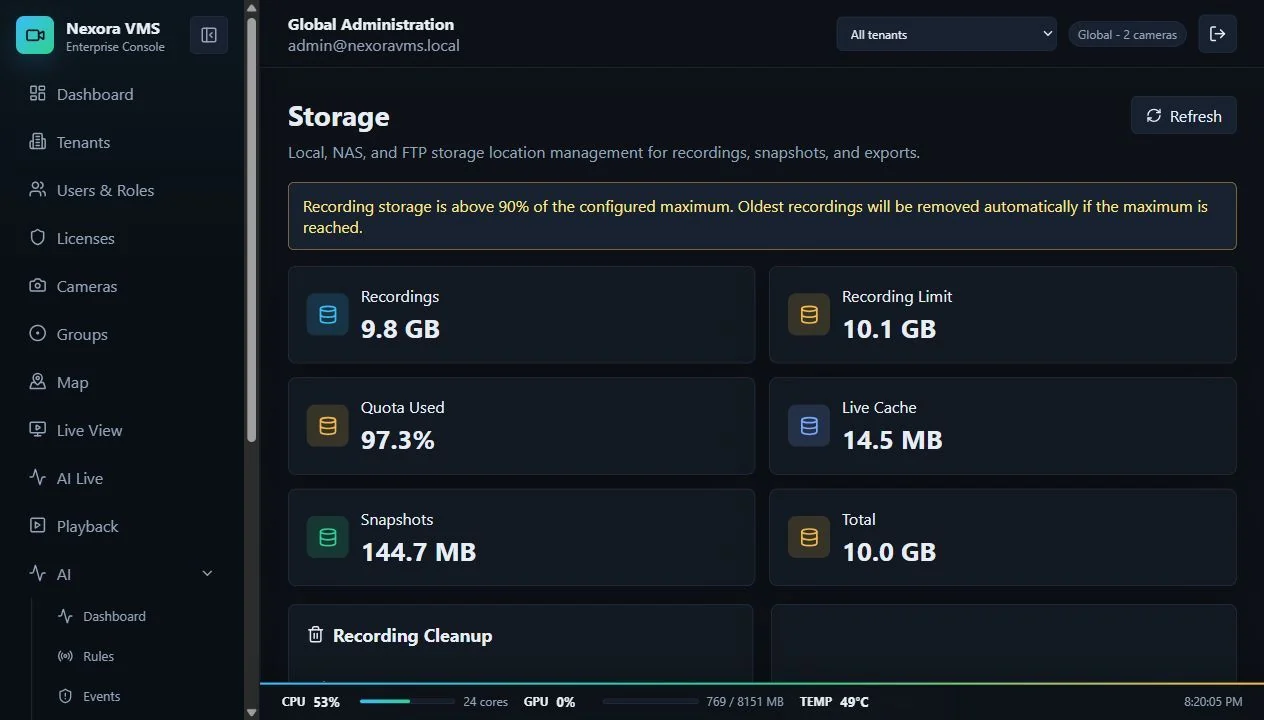The image size is (1264, 720).
Task: Click the Groups circle icon
Action: (x=38, y=333)
